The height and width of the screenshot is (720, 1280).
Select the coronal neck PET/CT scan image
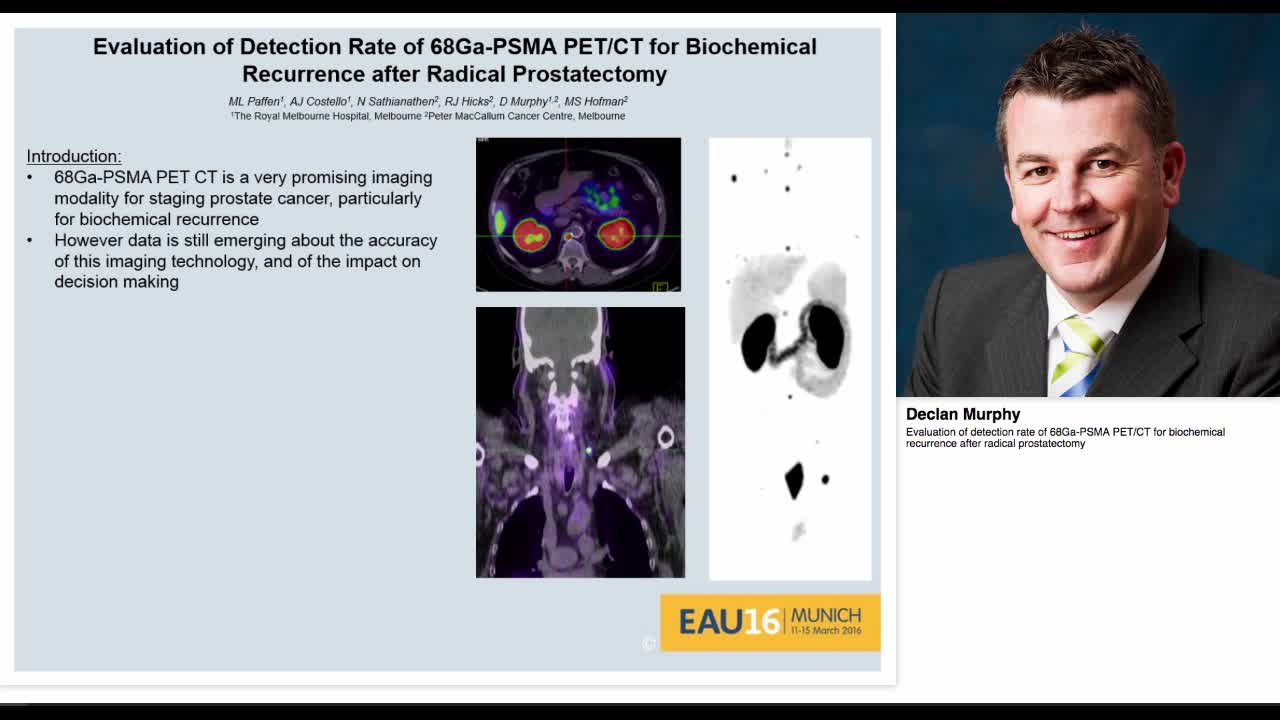tap(580, 442)
